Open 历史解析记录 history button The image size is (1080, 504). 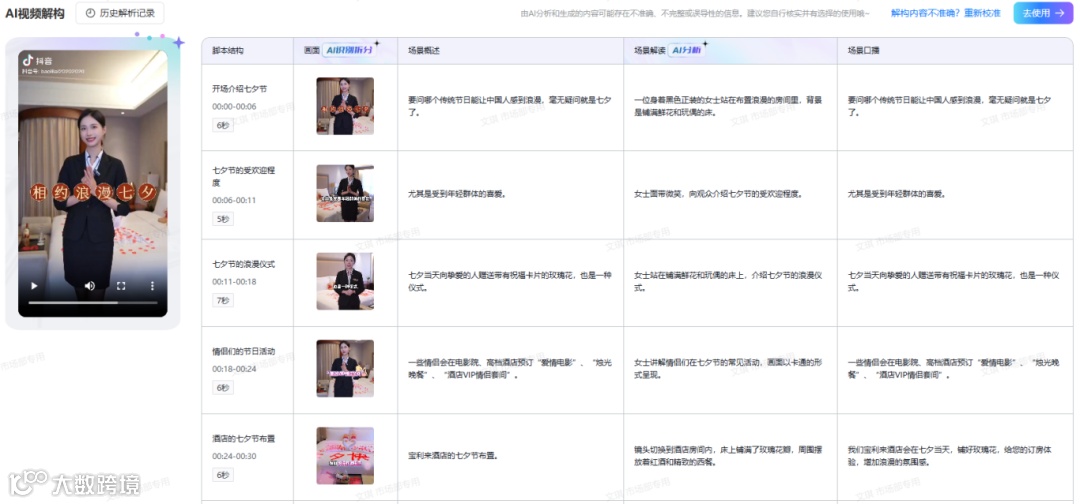120,12
